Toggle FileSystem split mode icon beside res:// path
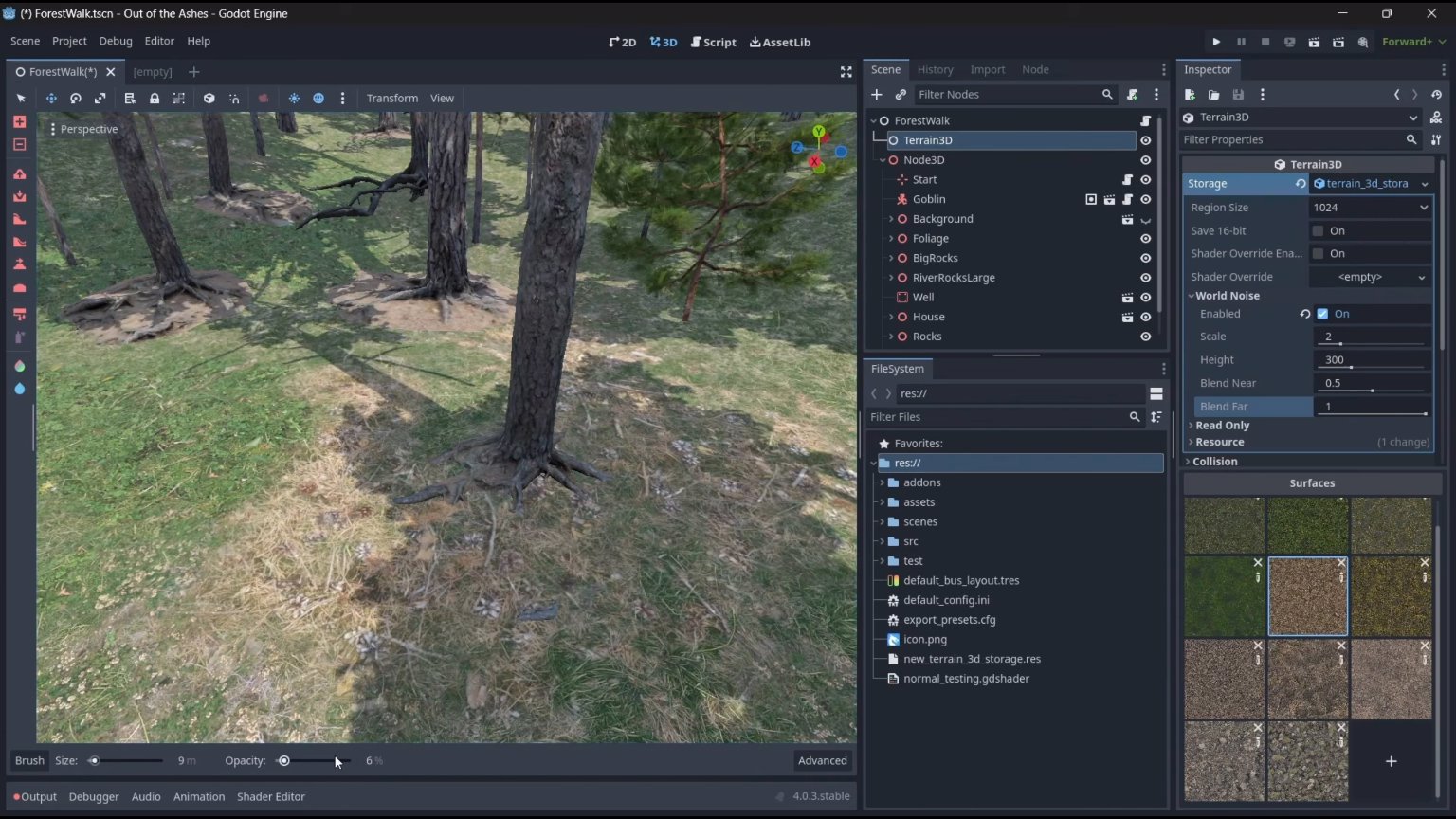This screenshot has width=1456, height=819. [x=1156, y=393]
